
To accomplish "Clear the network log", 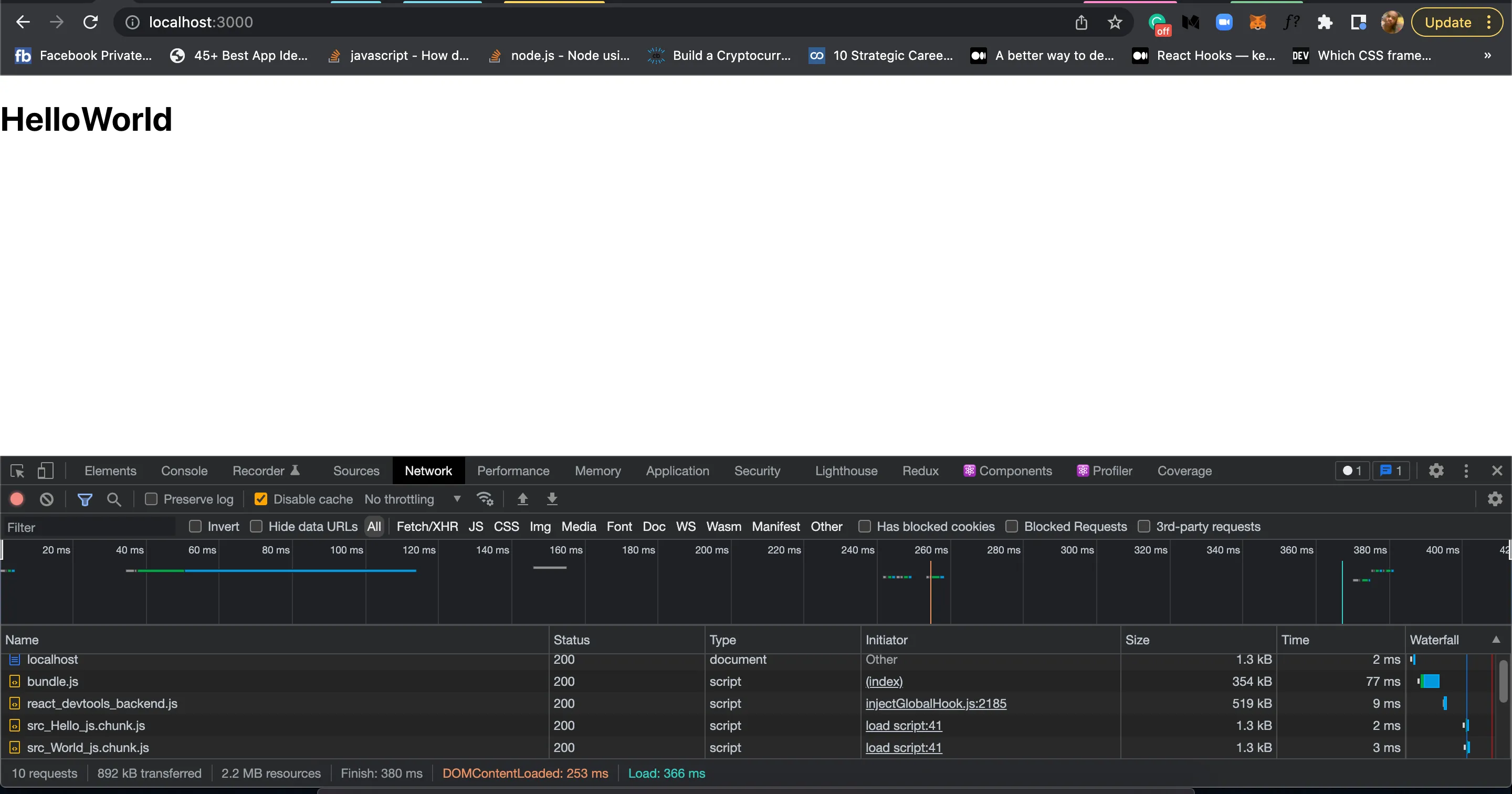I will 46,499.
